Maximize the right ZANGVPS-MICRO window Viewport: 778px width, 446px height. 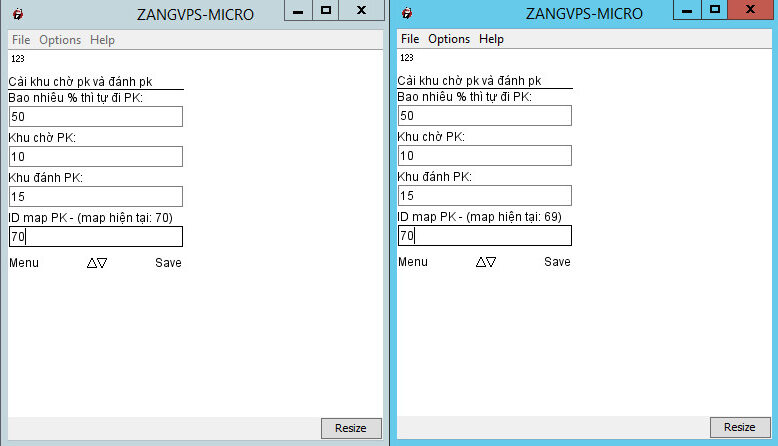[x=715, y=9]
